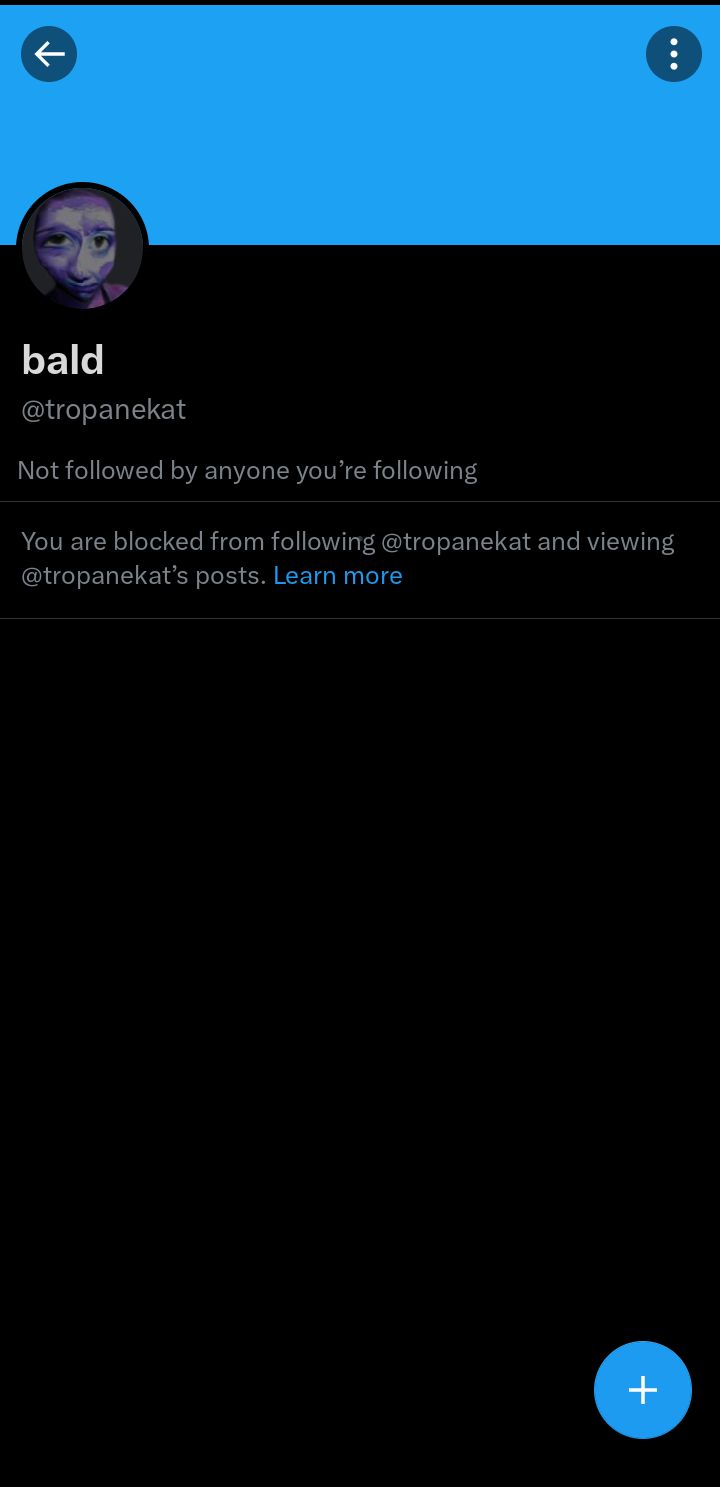Screen dimensions: 720x1487
Task: Enlarge the circular profile picture
Action: [83, 248]
